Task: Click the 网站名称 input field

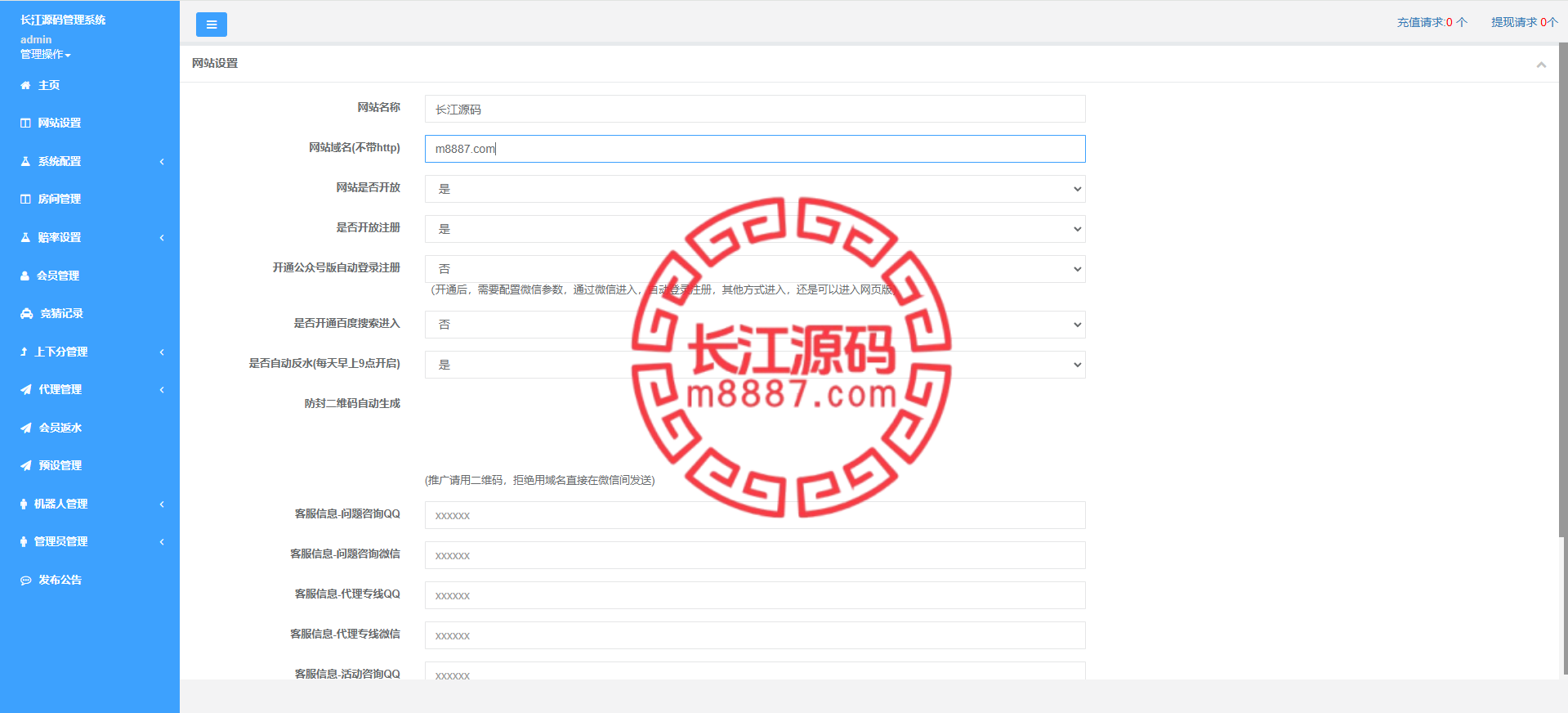Action: (755, 109)
